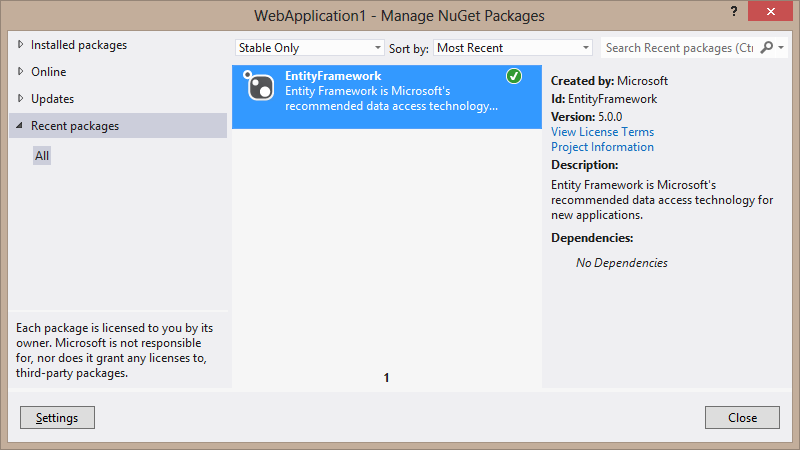Open the View License Terms link

(x=602, y=132)
